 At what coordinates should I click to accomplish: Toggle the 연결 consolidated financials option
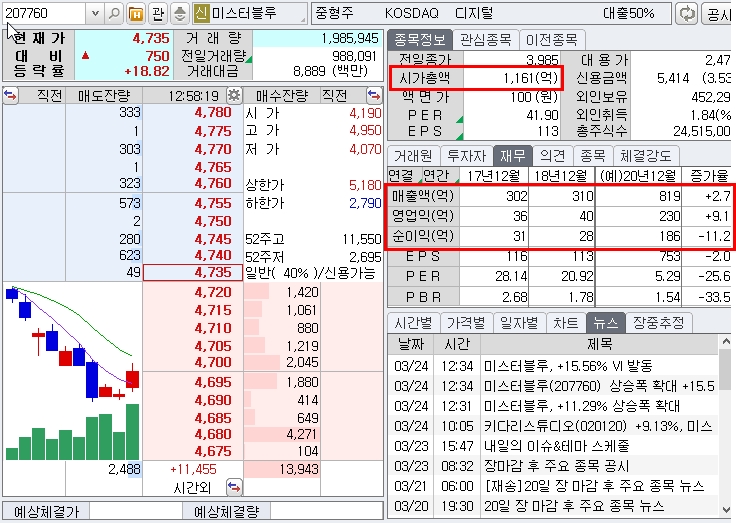coord(404,176)
